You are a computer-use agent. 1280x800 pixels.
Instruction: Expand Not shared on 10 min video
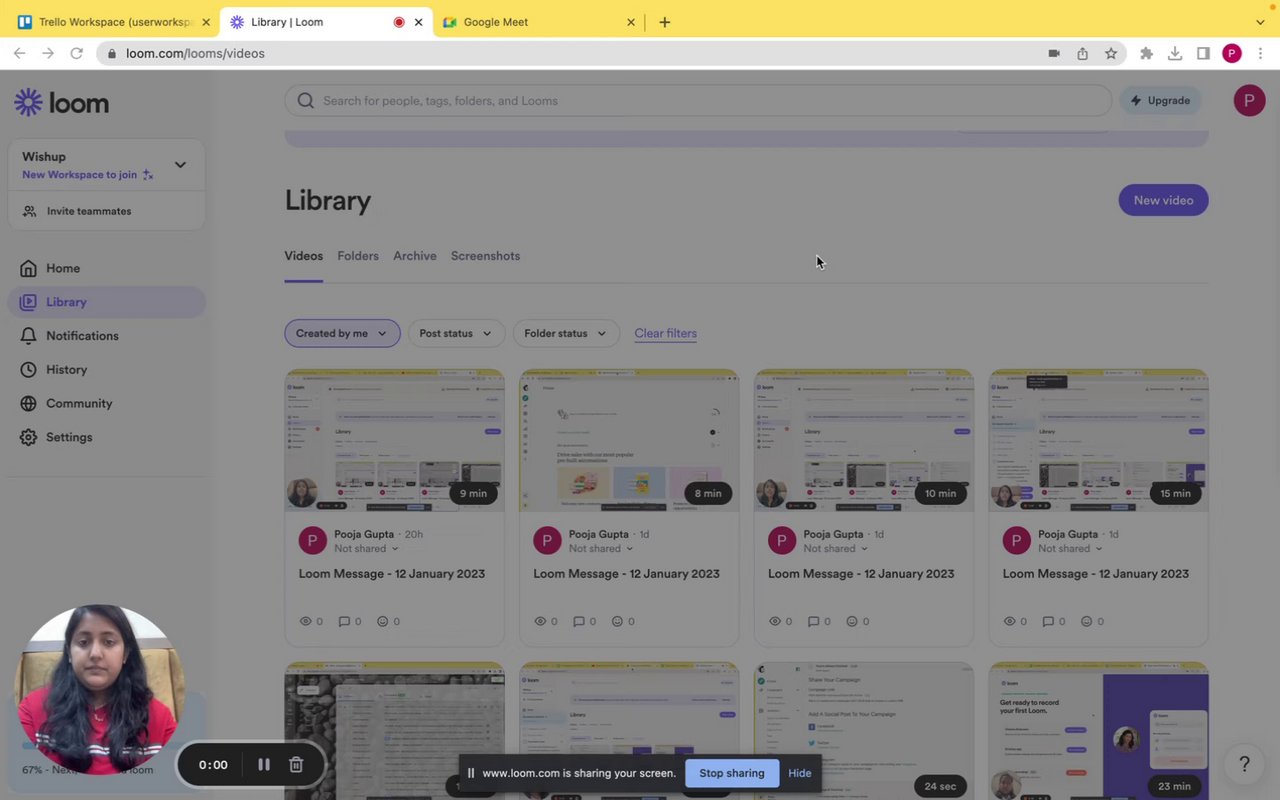tap(836, 549)
